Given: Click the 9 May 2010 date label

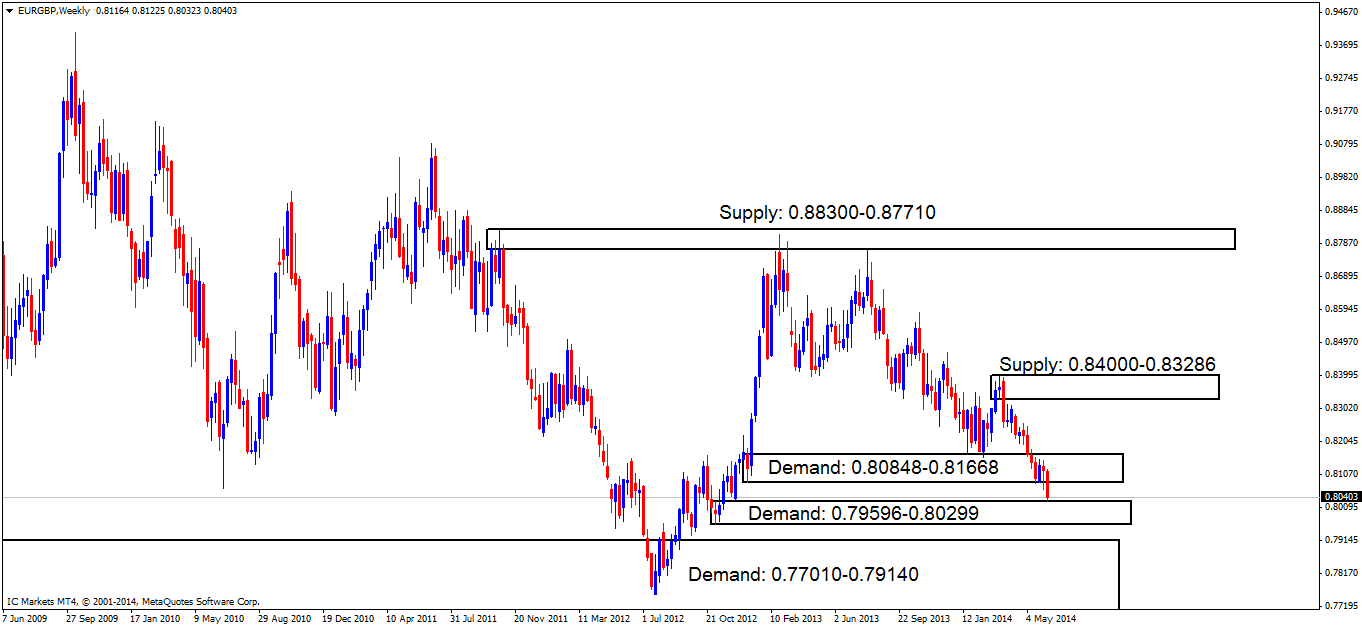Looking at the screenshot, I should tap(220, 619).
